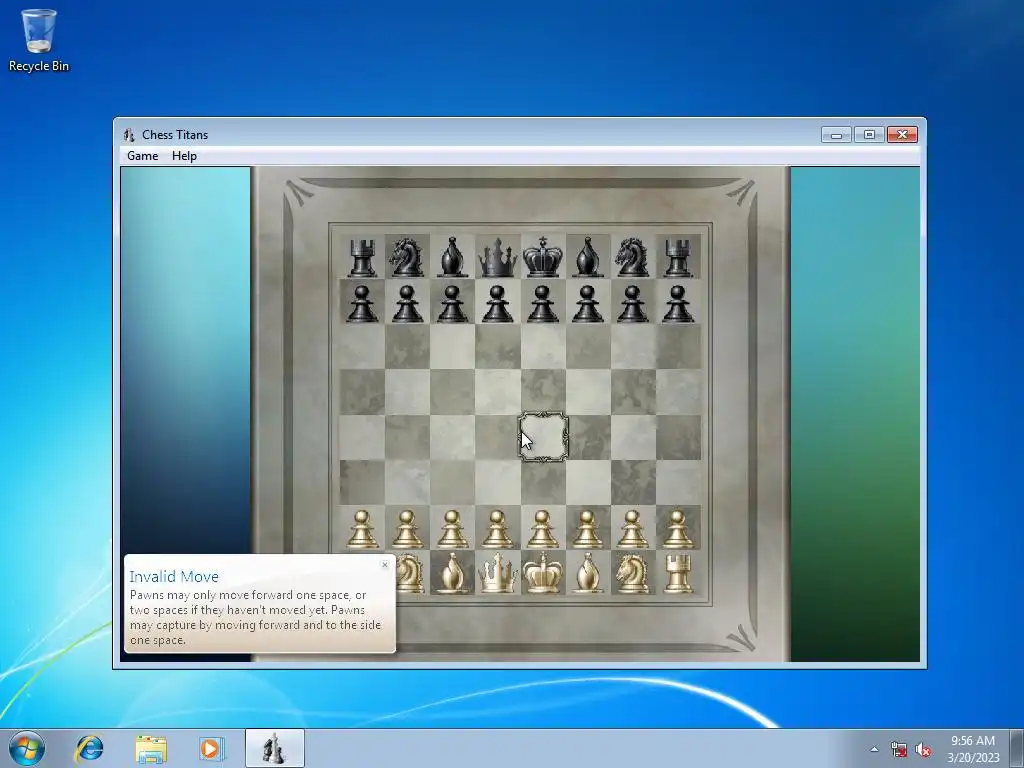The image size is (1024, 768).
Task: Click the black queen piece
Action: click(498, 257)
